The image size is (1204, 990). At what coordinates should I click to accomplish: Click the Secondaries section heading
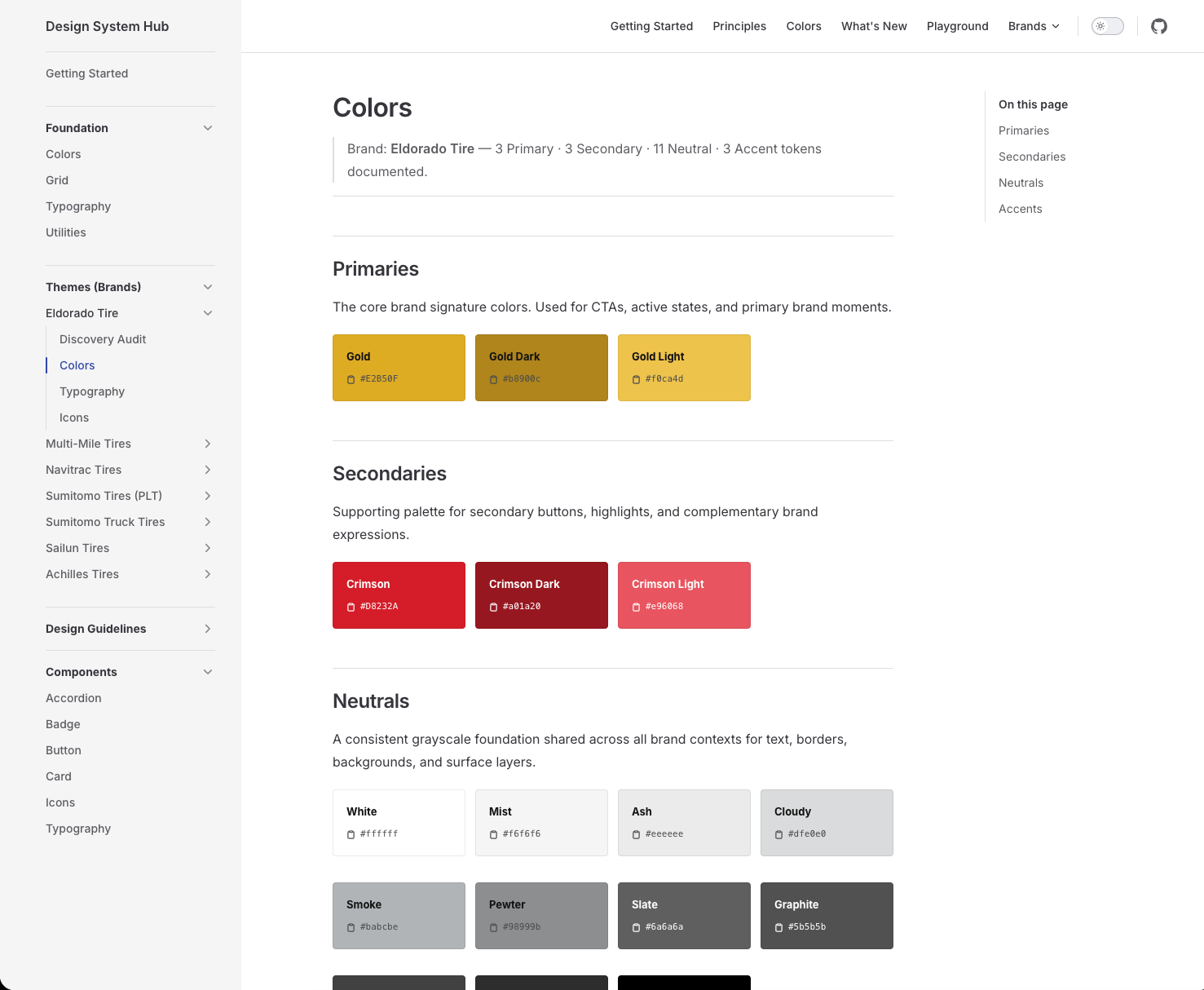[390, 474]
